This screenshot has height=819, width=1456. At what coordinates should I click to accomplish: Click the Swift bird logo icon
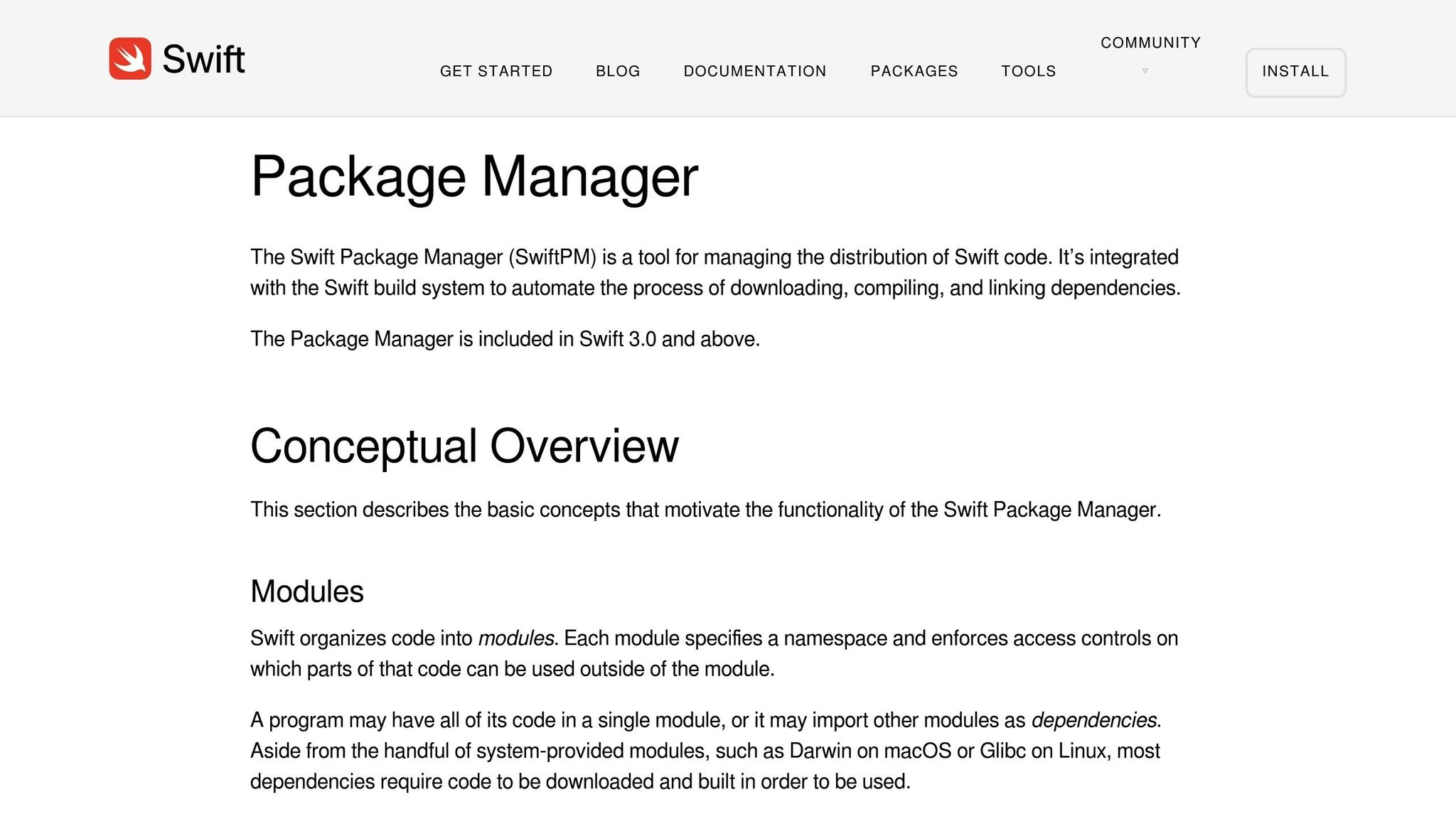tap(130, 58)
